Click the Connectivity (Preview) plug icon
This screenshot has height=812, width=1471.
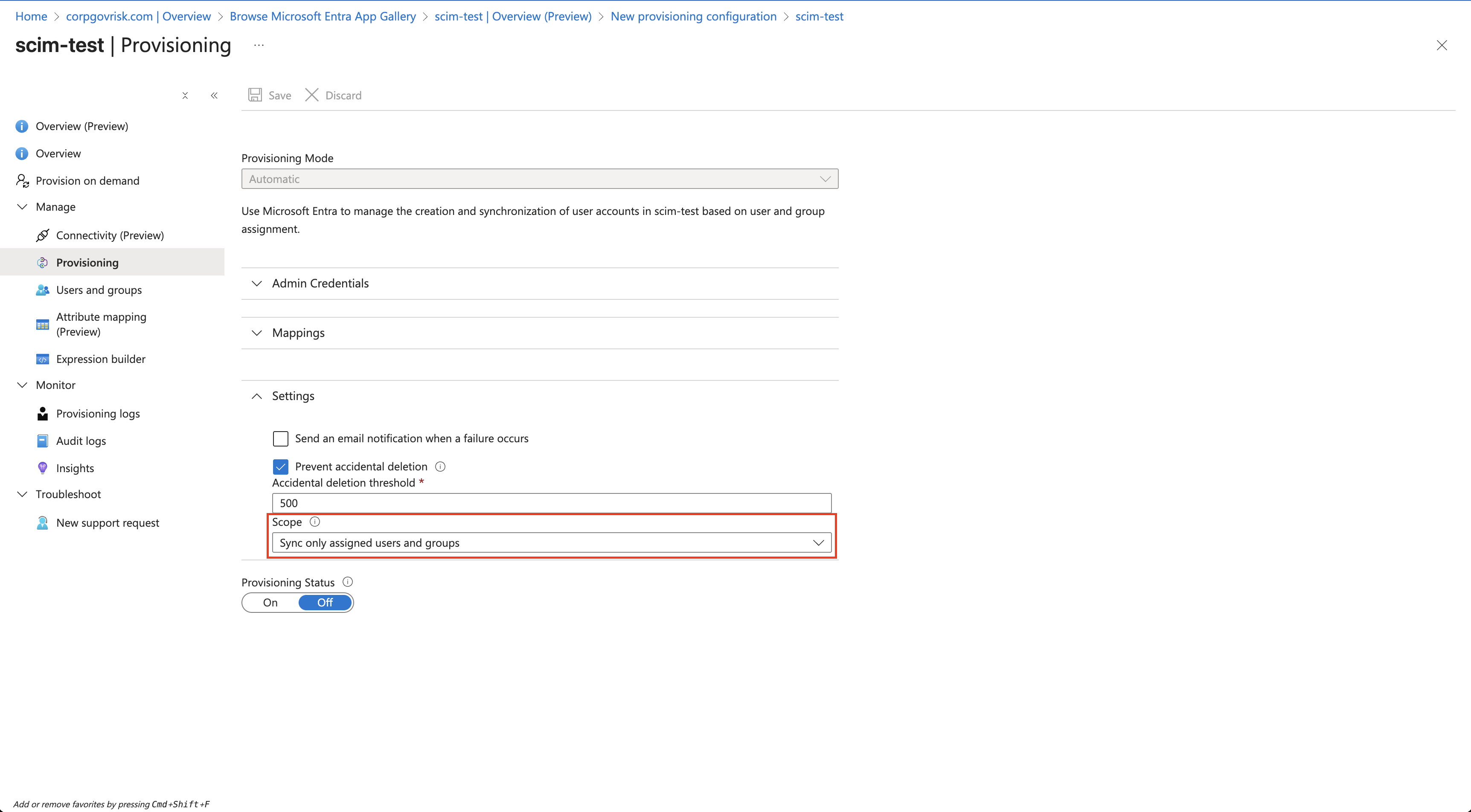click(x=42, y=235)
